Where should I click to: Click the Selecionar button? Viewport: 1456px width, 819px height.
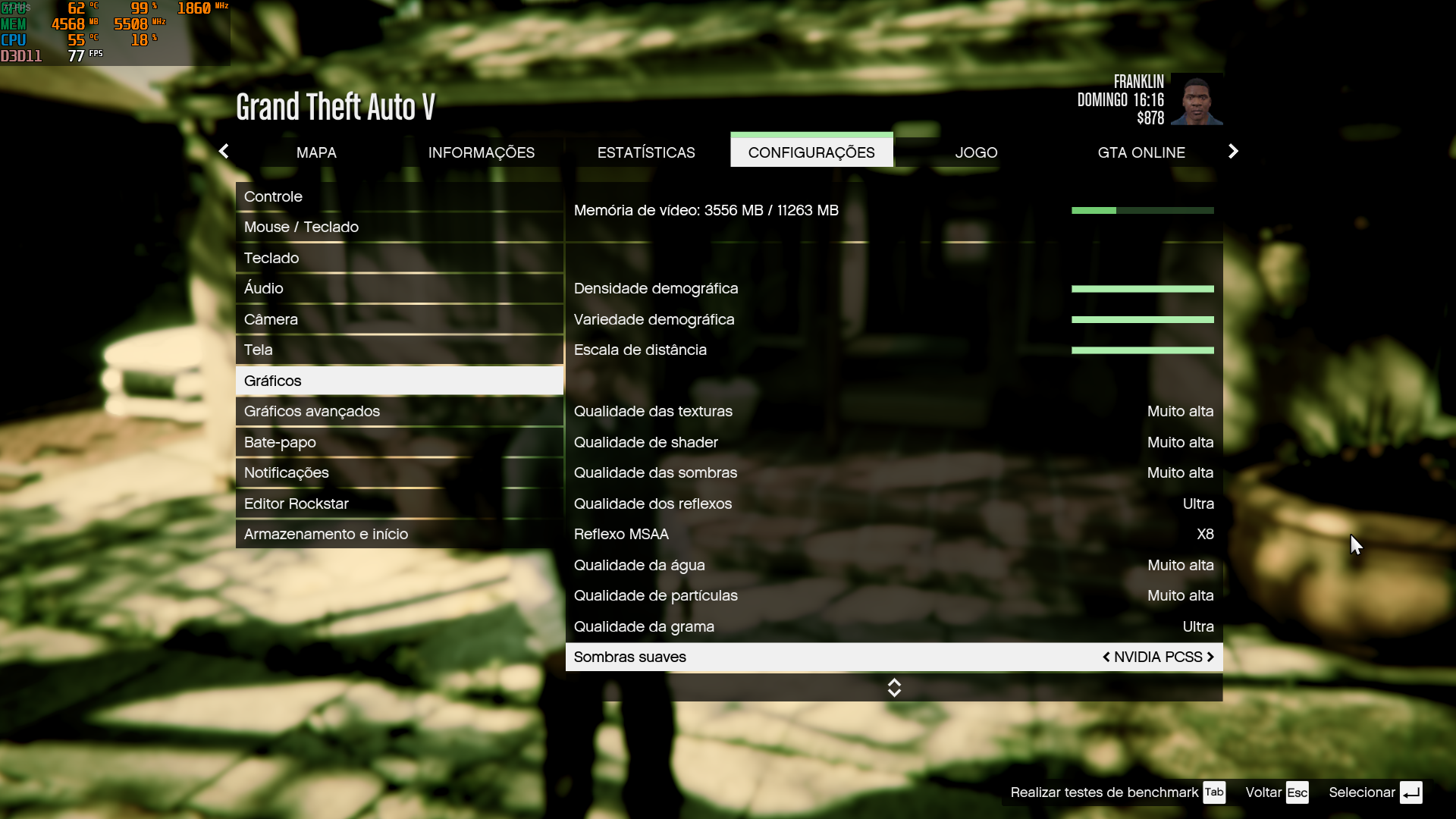[x=1362, y=792]
